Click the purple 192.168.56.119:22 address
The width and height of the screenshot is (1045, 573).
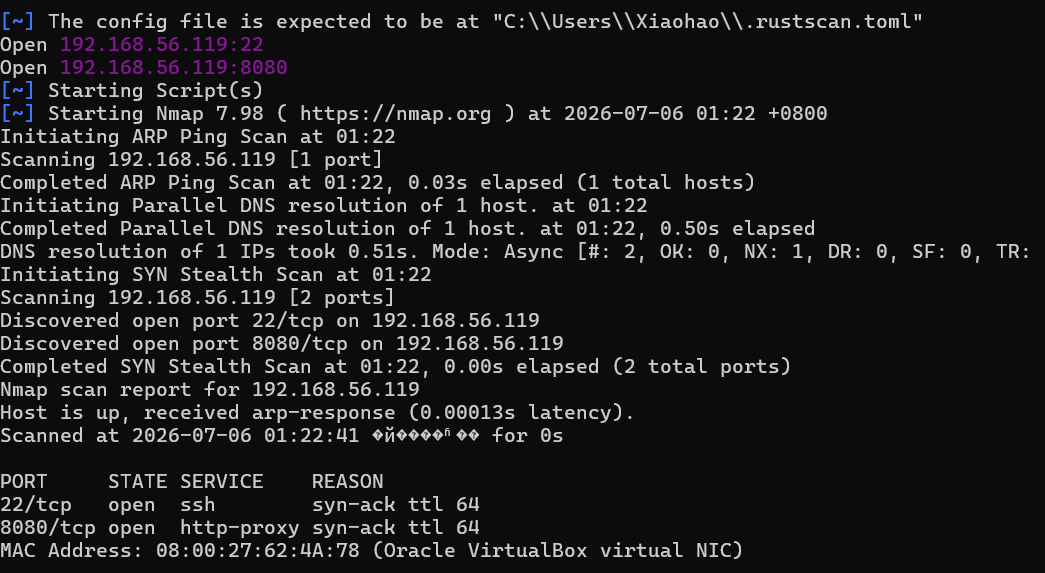(x=162, y=45)
